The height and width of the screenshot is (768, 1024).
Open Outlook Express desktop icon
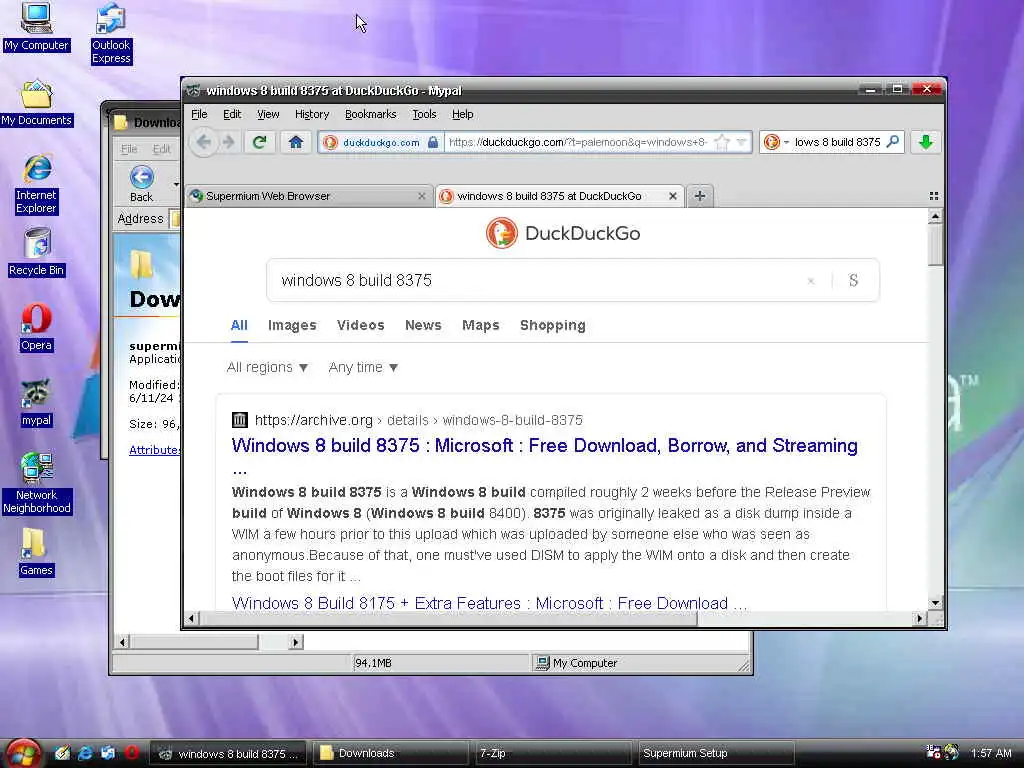(x=111, y=33)
